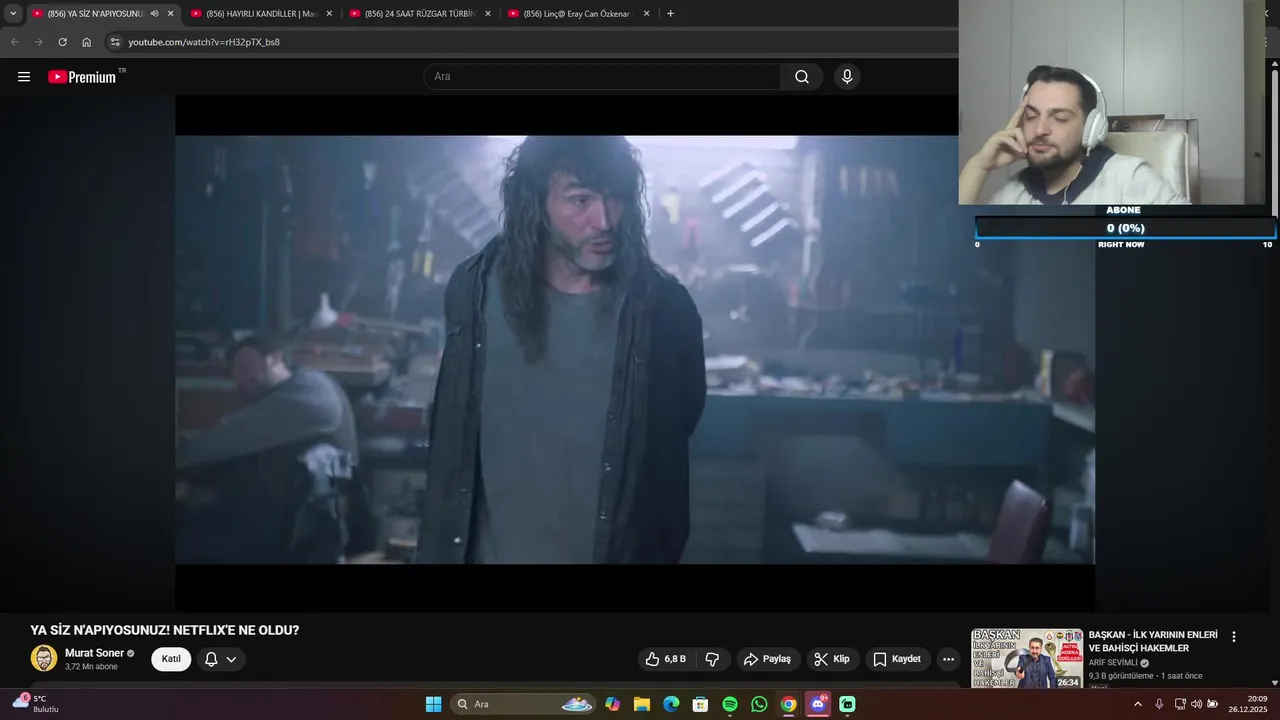Click the streamer webcam overlay
The height and width of the screenshot is (720, 1280).
1113,102
